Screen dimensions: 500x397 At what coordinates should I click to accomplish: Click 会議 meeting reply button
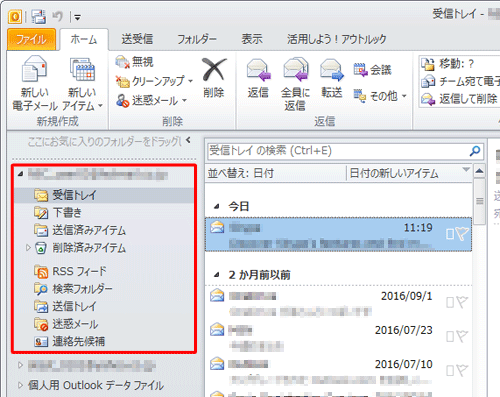(372, 70)
